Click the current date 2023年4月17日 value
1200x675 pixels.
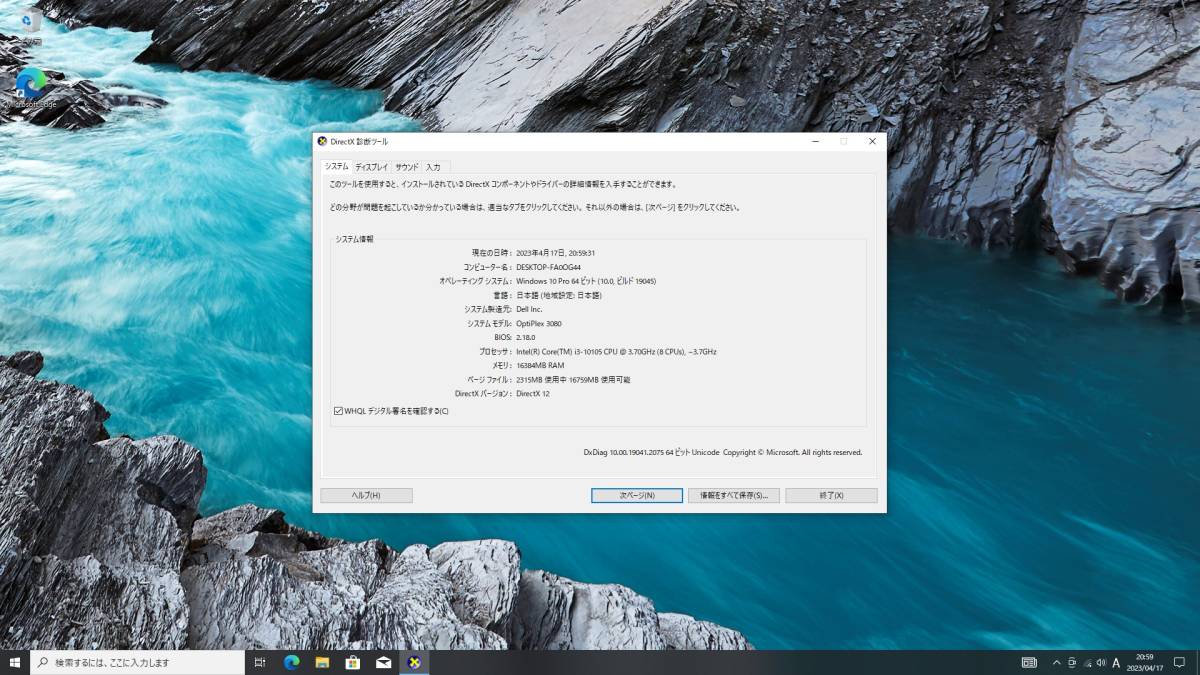(x=555, y=253)
